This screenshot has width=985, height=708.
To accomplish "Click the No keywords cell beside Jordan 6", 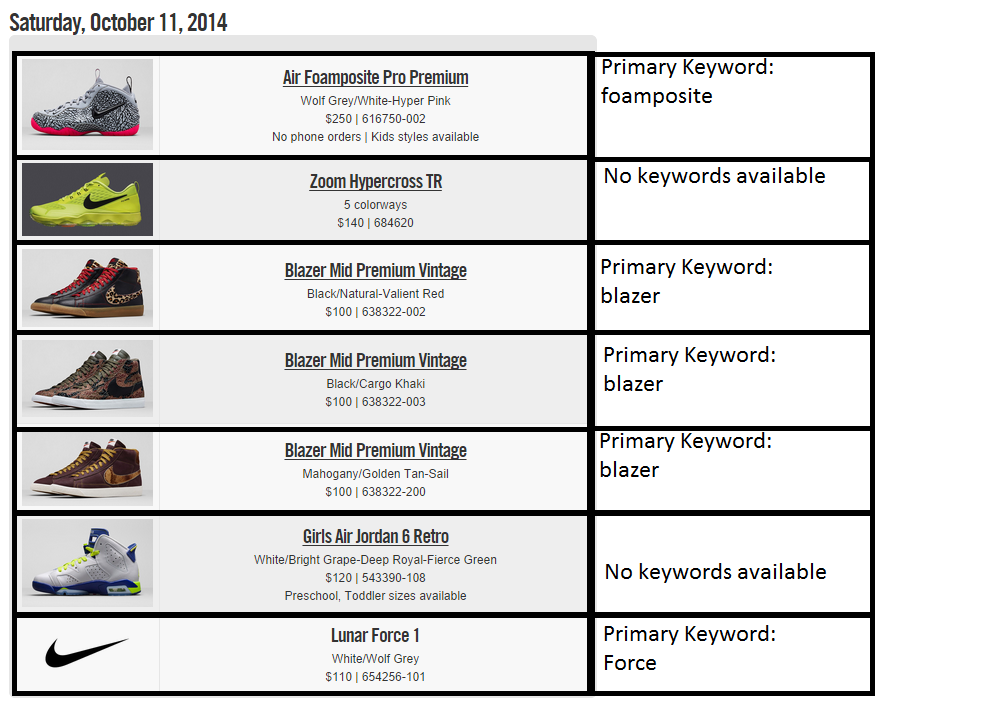I will click(x=732, y=565).
